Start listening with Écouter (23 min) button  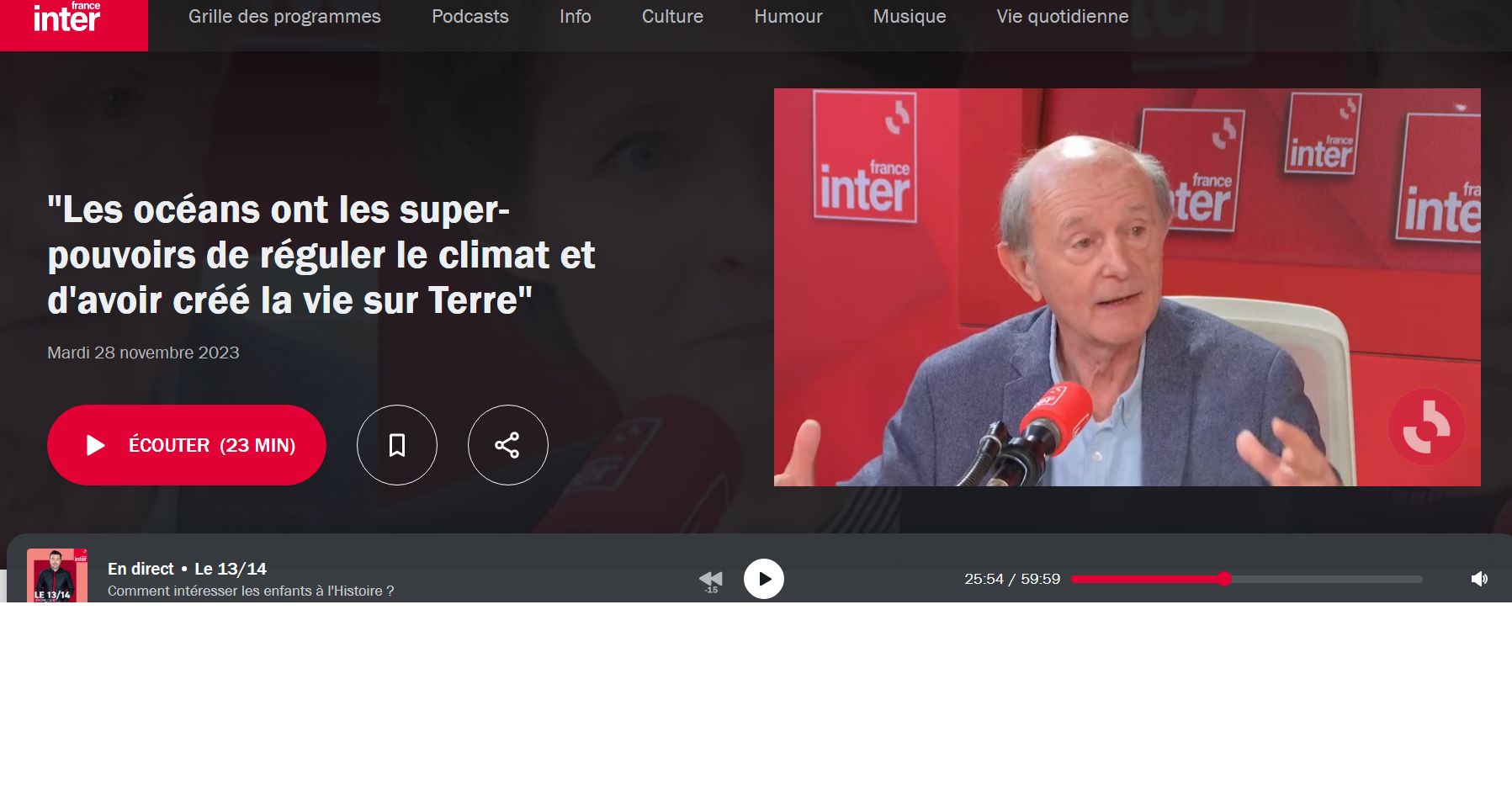(187, 445)
